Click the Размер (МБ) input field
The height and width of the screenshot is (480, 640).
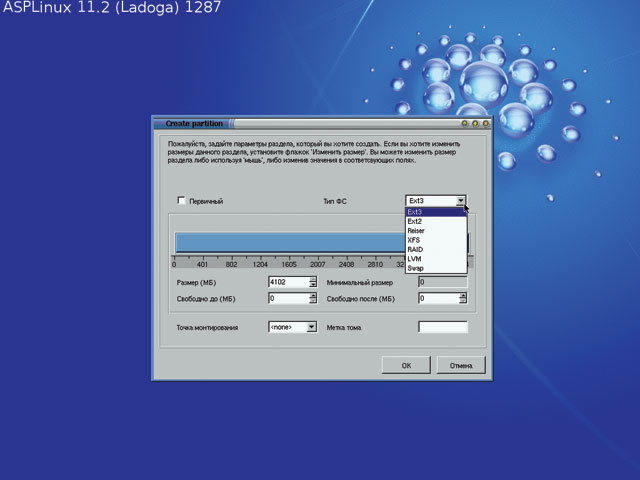[x=289, y=282]
